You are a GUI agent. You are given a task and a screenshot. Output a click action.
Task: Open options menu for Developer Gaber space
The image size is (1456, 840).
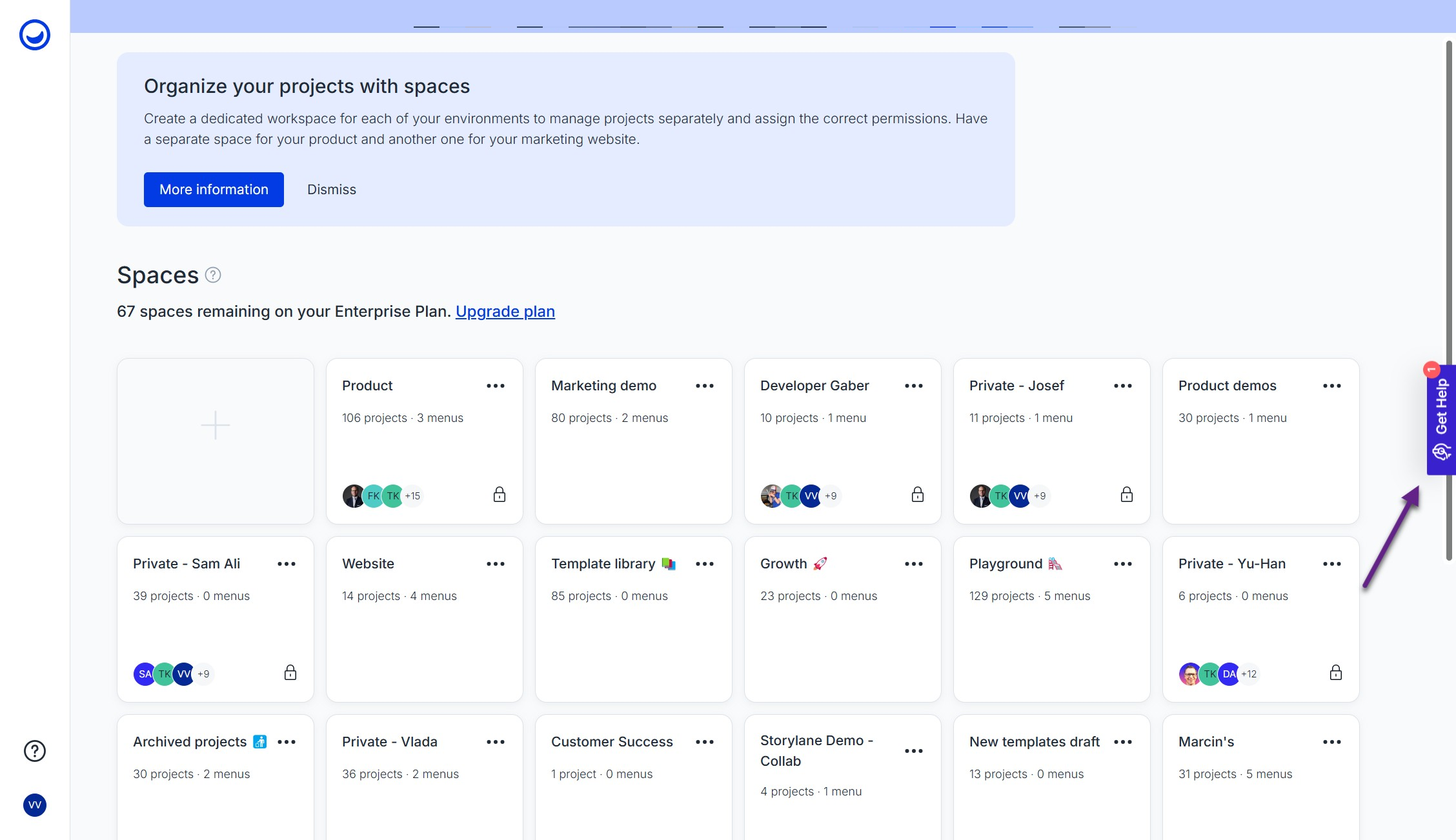point(914,386)
